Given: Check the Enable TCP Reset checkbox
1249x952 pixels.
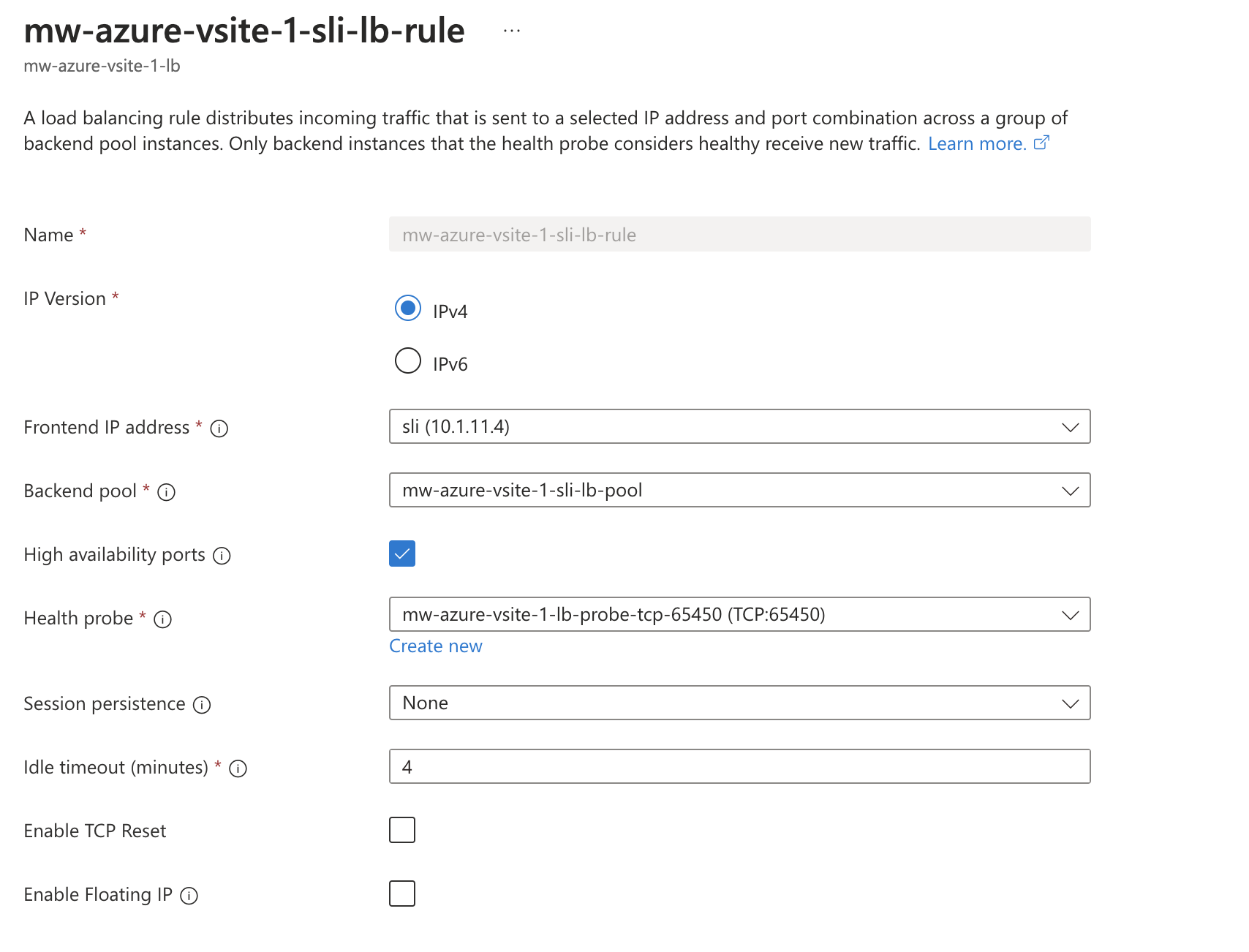Looking at the screenshot, I should point(402,829).
